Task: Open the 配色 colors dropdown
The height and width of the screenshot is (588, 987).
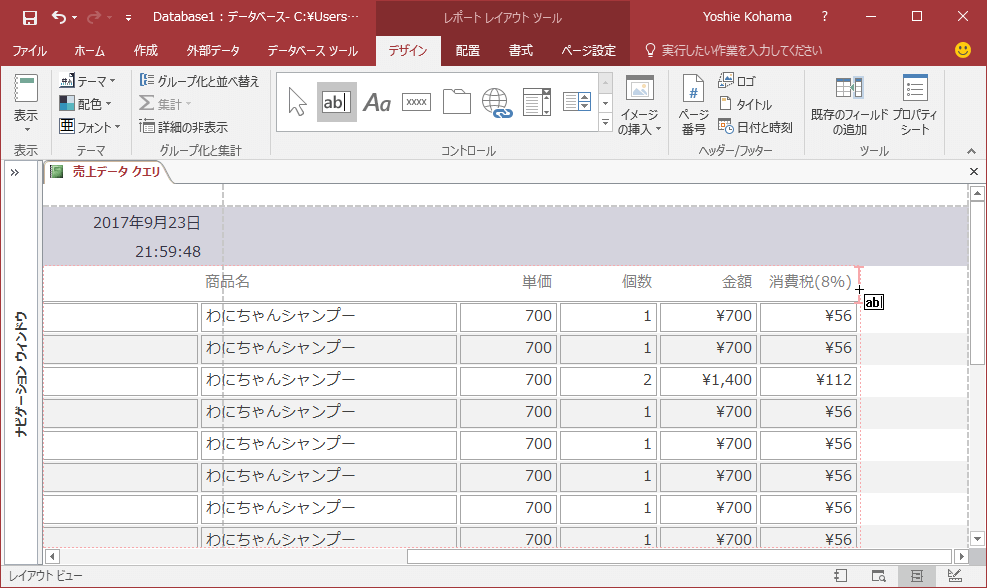Action: pos(85,103)
